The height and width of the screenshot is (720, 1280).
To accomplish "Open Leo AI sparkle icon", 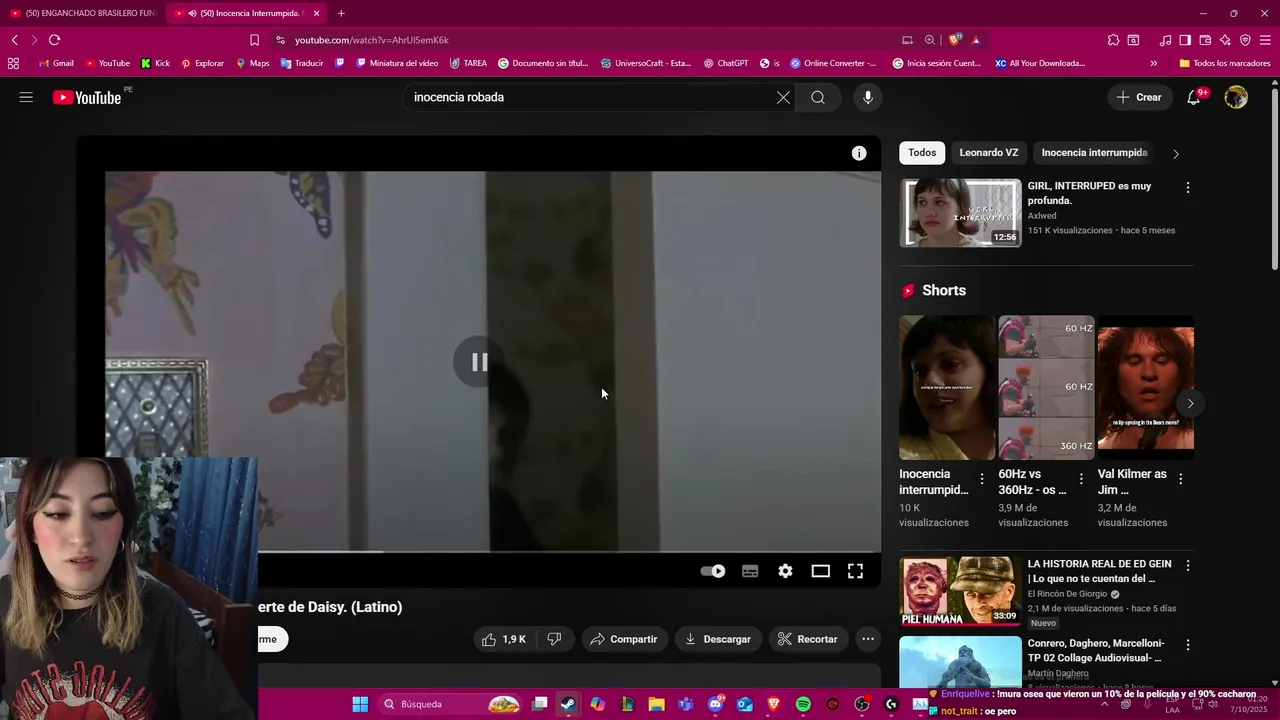I will pyautogui.click(x=1225, y=40).
